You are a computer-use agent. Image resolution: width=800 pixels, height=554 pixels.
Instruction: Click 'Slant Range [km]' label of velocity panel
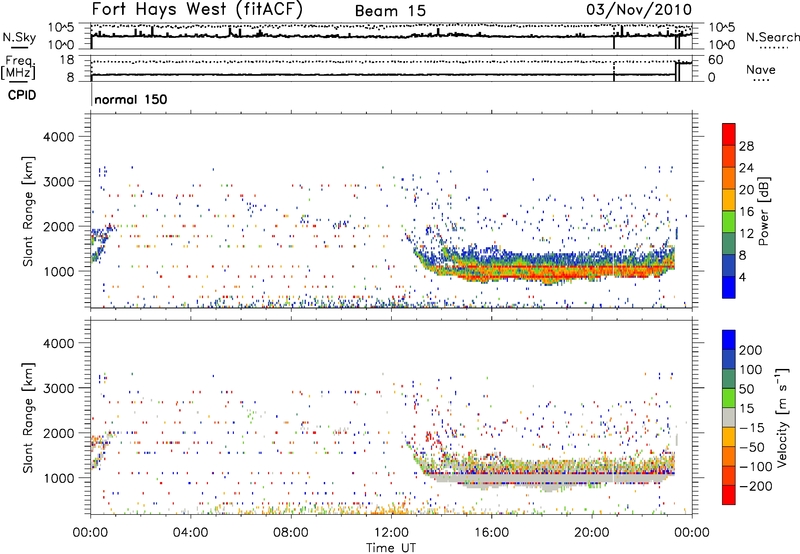pyautogui.click(x=28, y=418)
